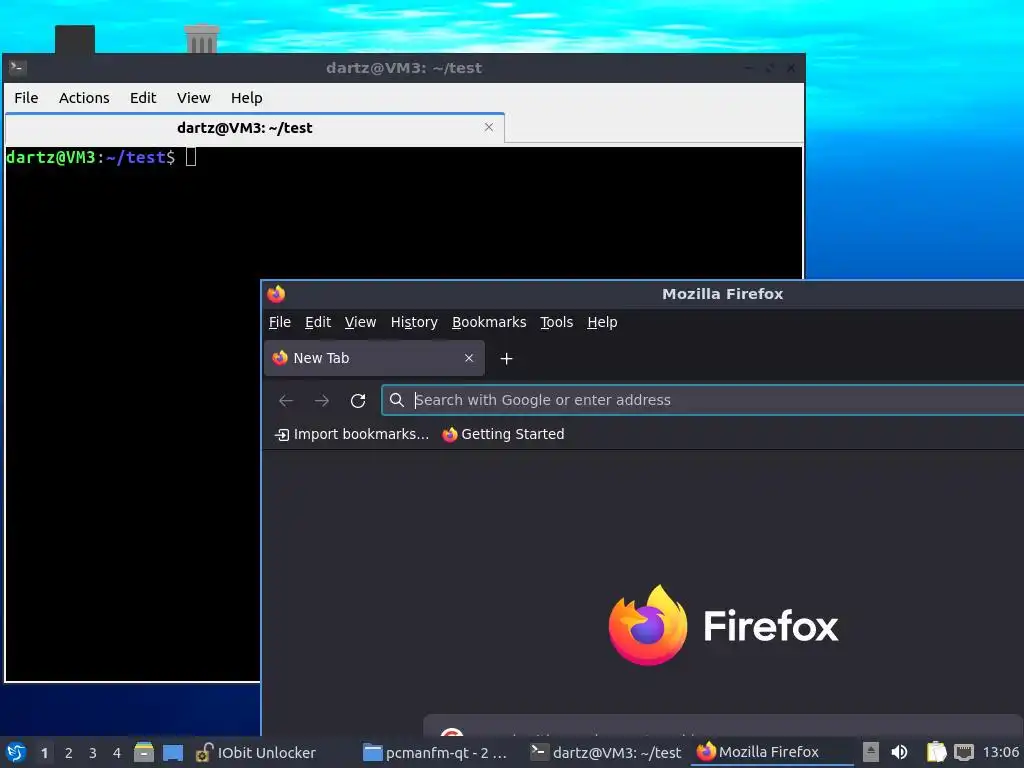This screenshot has height=768, width=1024.
Task: Open terminal Help menu
Action: (246, 98)
